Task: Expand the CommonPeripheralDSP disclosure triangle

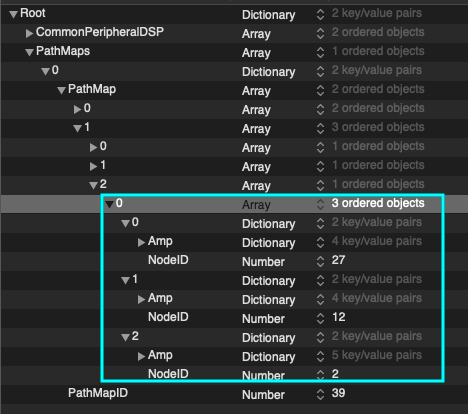Action: 29,33
